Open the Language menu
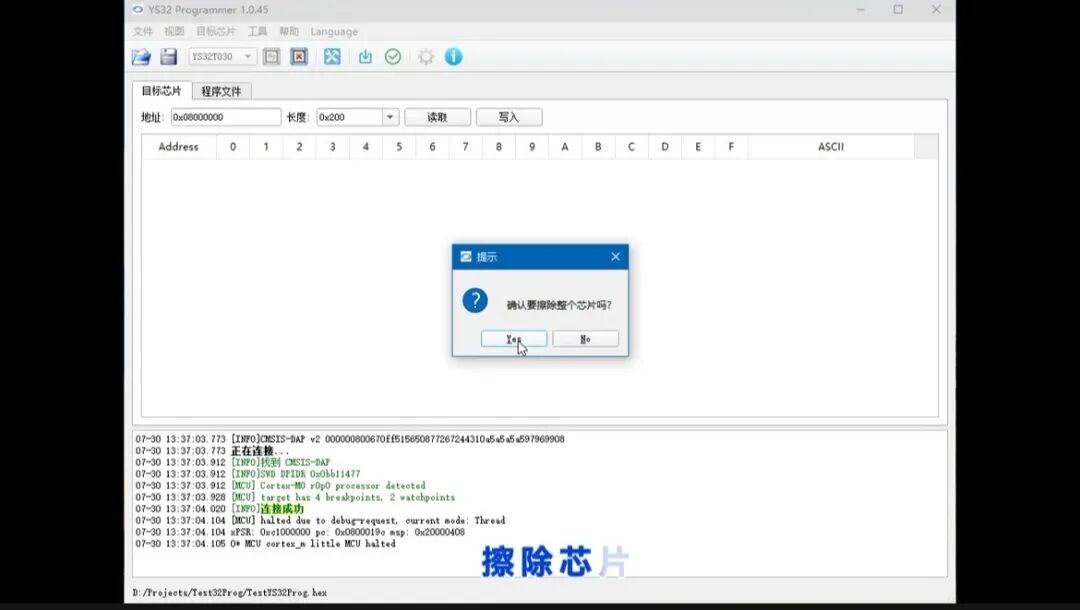This screenshot has height=610, width=1080. pyautogui.click(x=334, y=32)
